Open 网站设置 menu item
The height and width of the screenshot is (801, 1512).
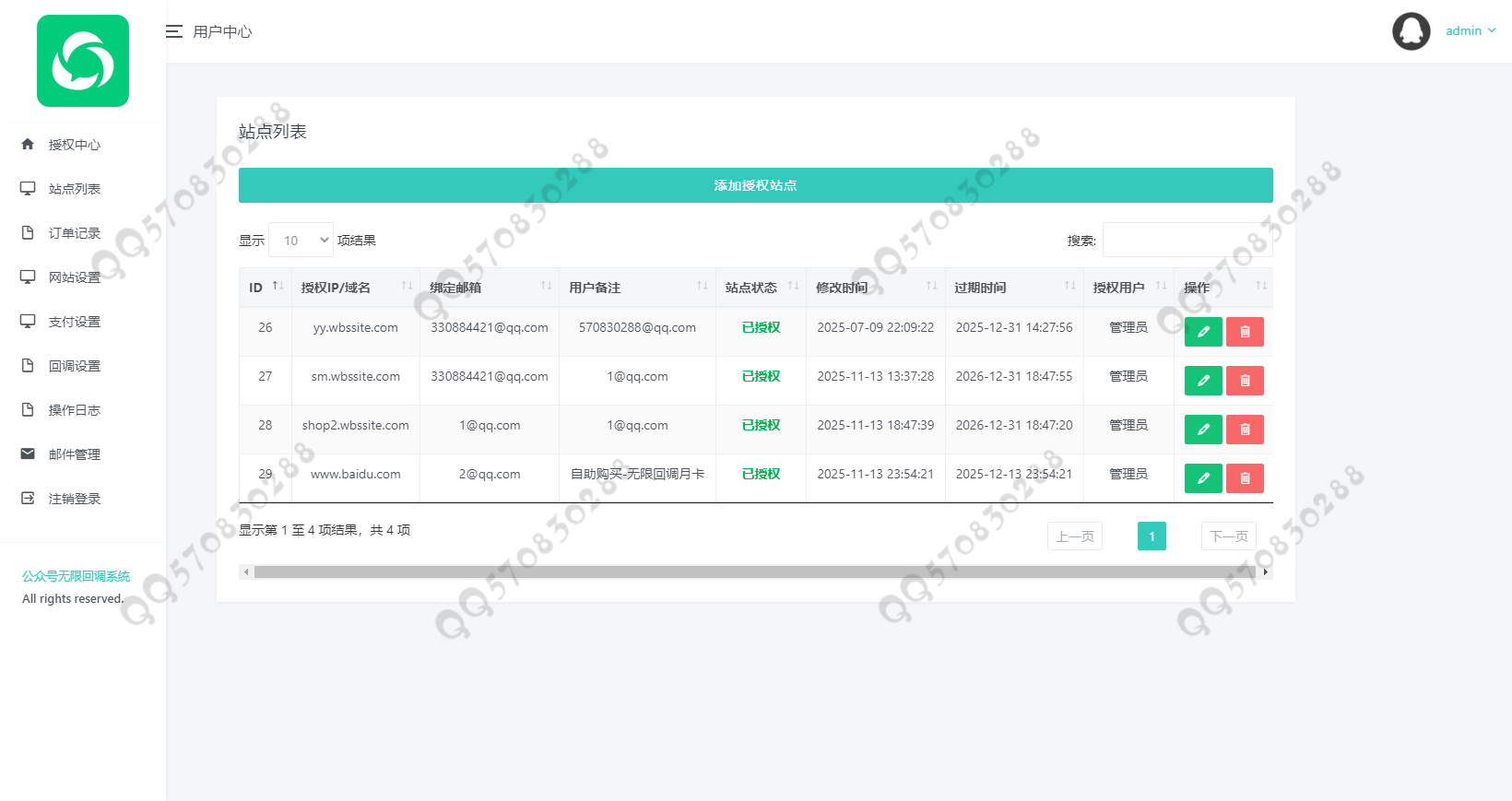75,277
